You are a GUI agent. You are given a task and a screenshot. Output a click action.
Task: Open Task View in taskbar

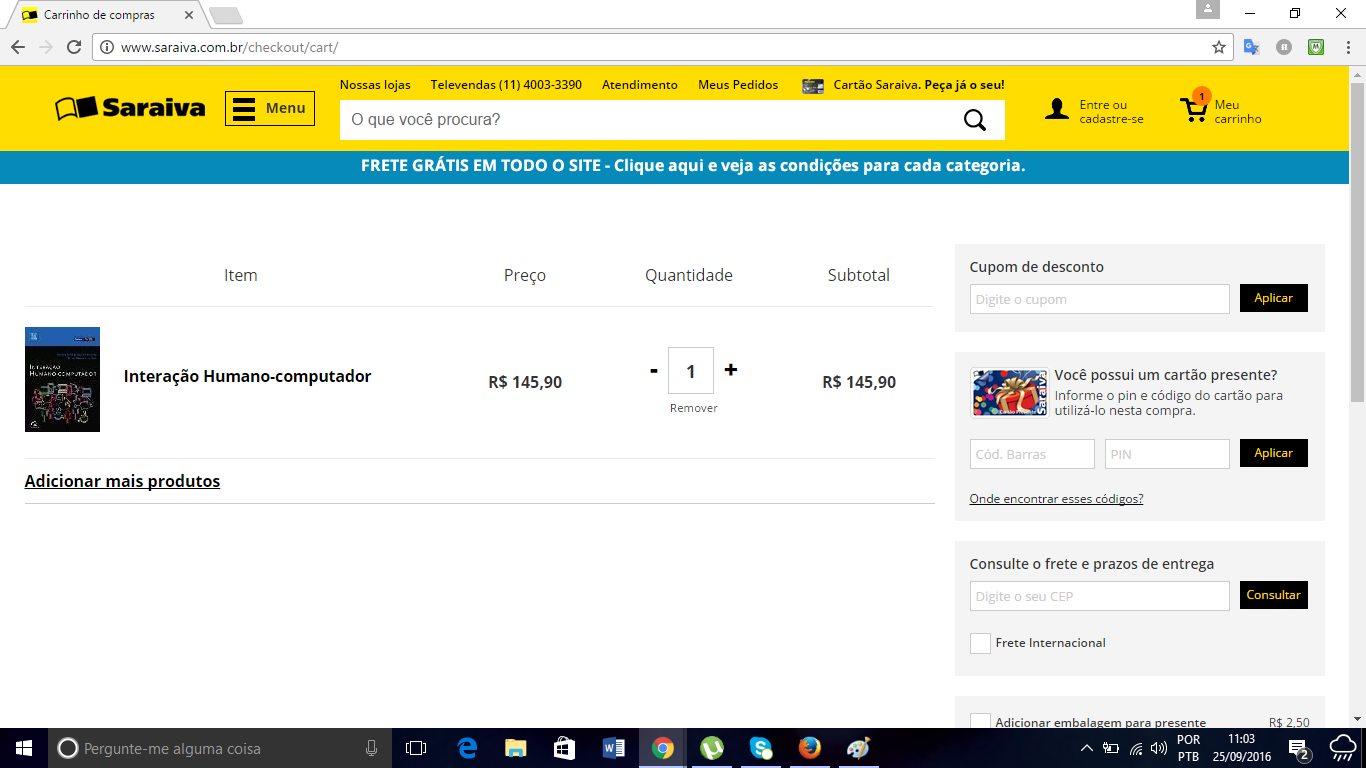[416, 748]
